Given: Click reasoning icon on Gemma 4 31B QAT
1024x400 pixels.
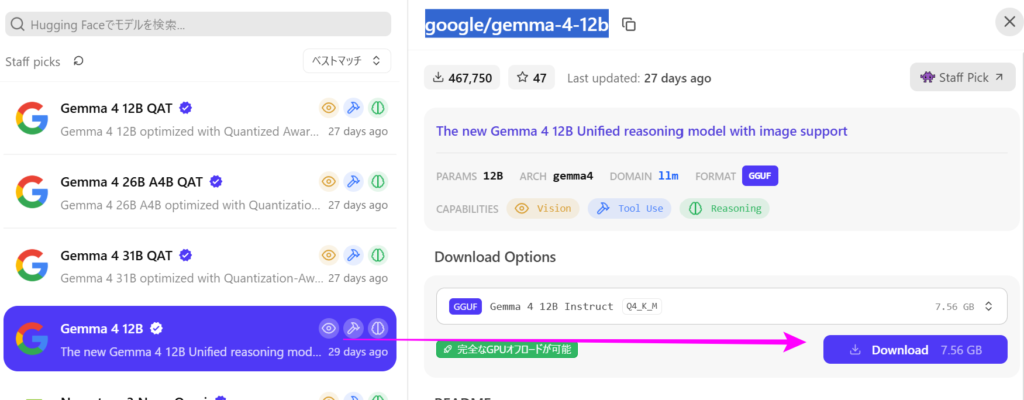Looking at the screenshot, I should click(377, 255).
